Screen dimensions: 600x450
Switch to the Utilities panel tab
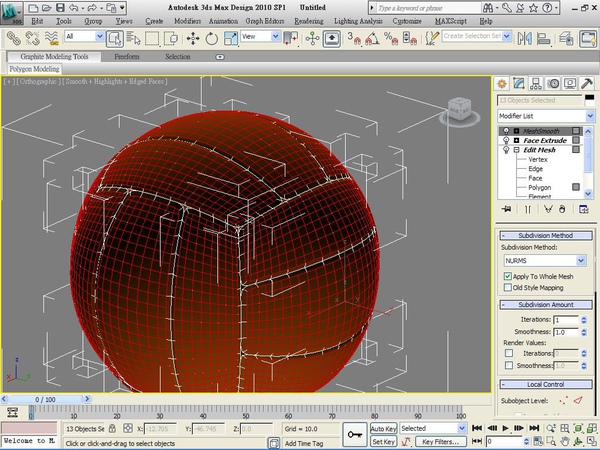[587, 83]
